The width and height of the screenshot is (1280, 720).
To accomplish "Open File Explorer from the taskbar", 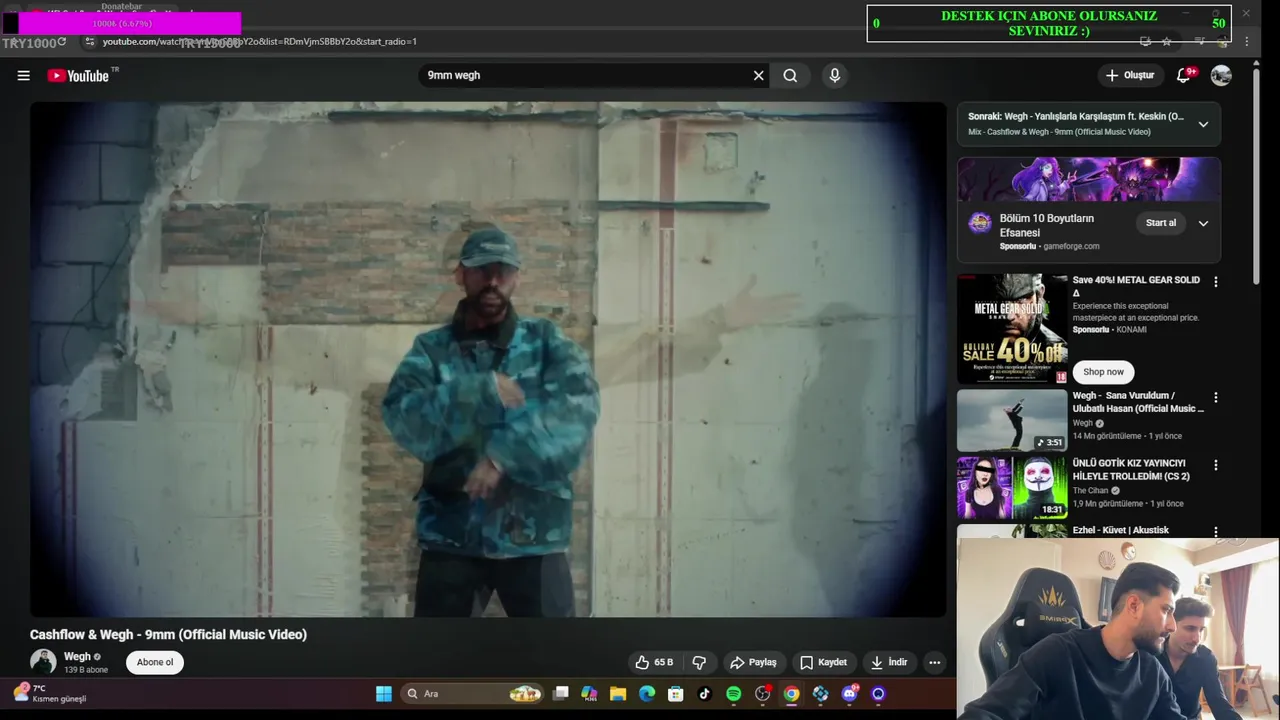I will tap(618, 694).
